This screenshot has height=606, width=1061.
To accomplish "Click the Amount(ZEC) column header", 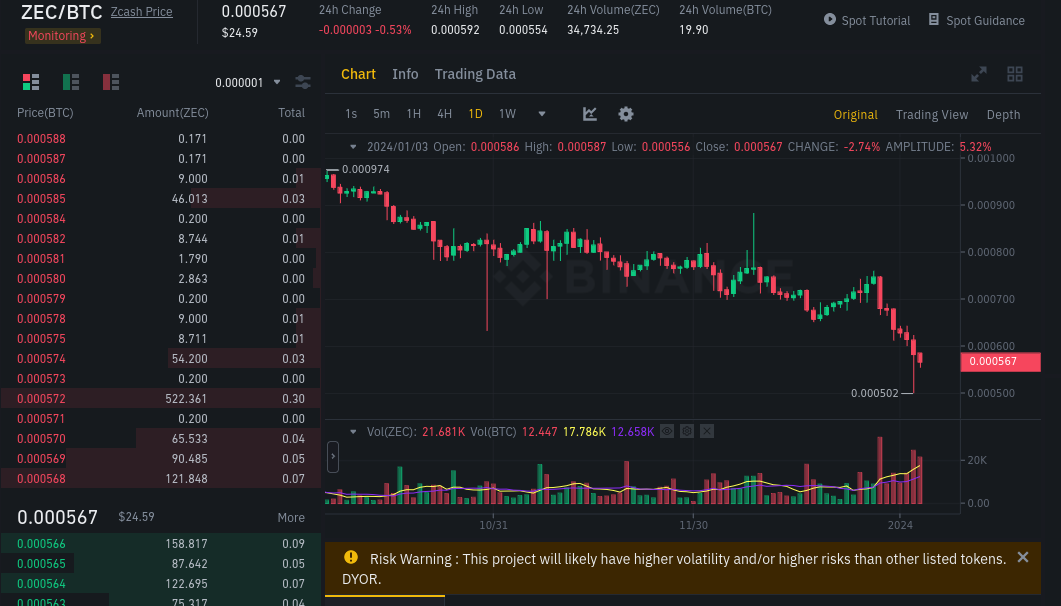I will 173,113.
